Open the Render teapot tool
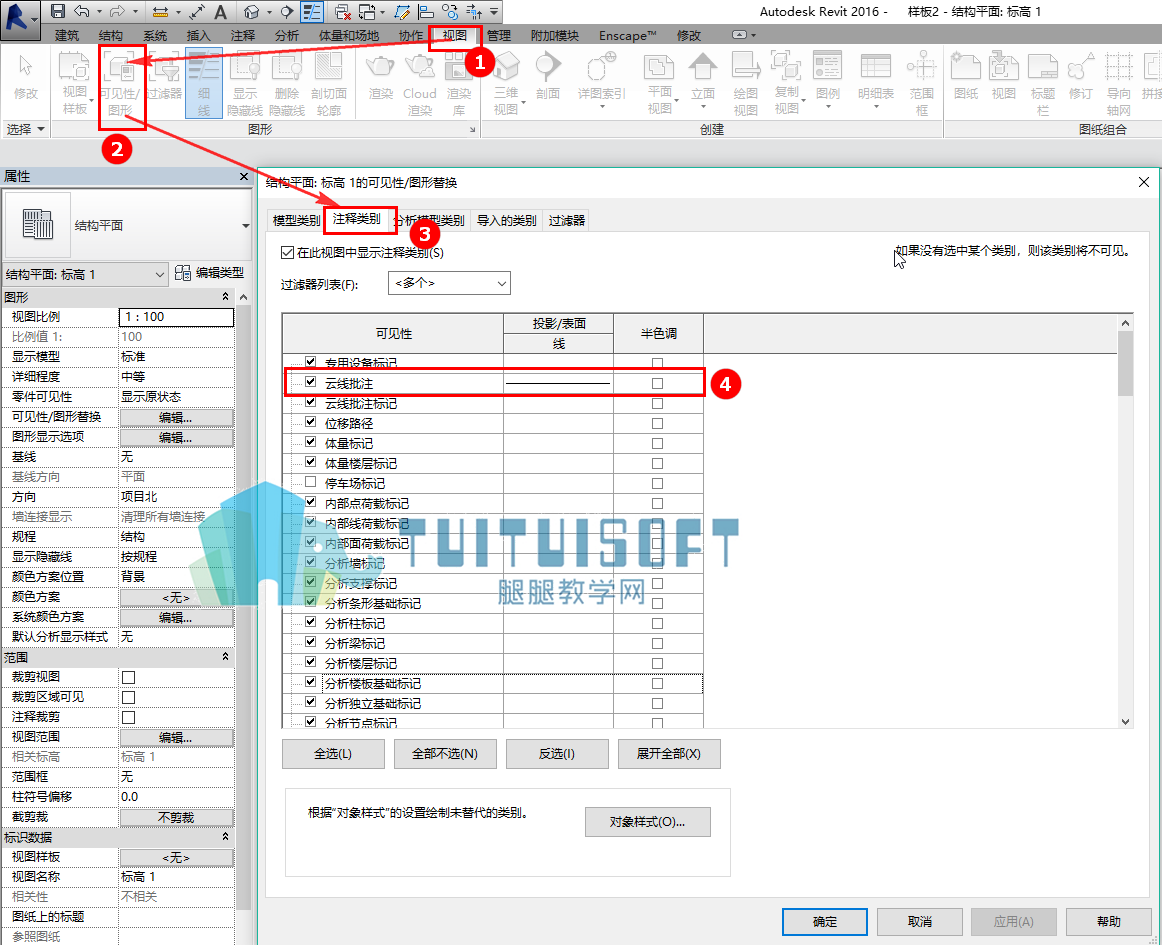 click(x=380, y=76)
